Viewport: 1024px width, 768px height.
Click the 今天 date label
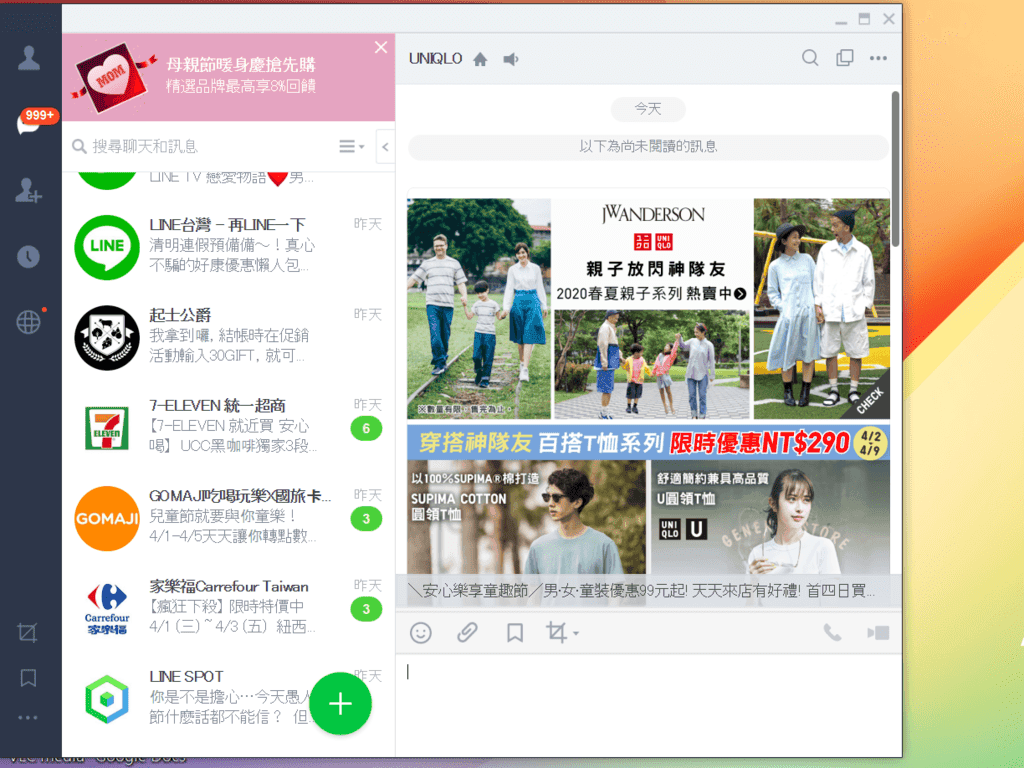648,109
